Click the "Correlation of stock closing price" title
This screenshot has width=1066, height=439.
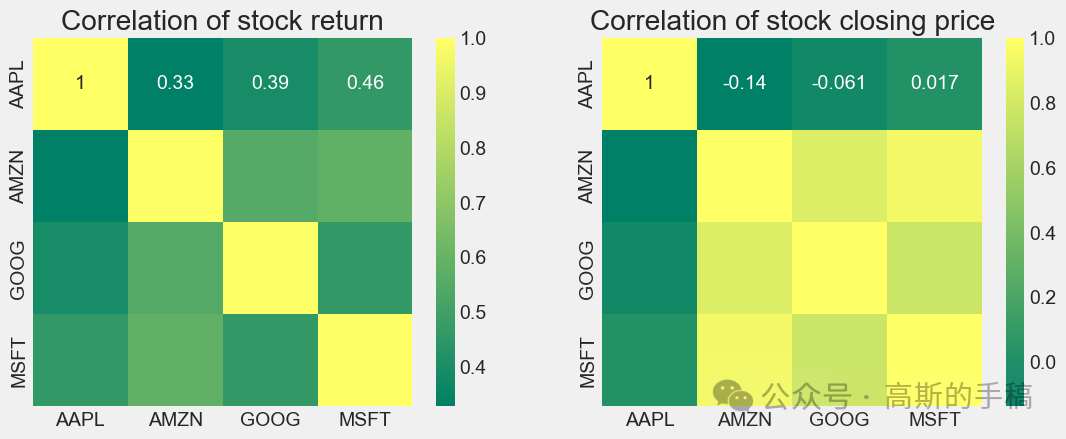791,19
